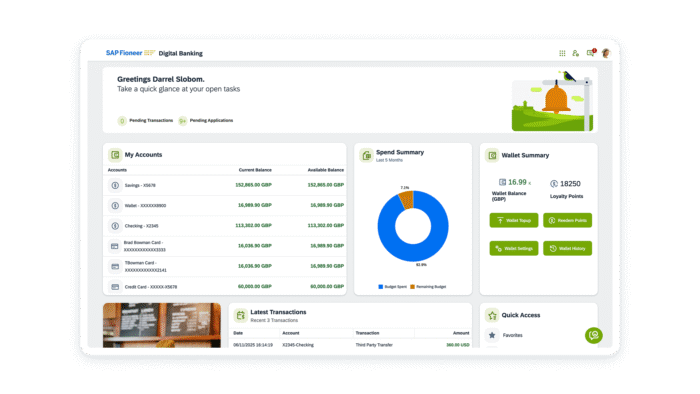
Task: Select Pending Transactions link
Action: pyautogui.click(x=151, y=120)
